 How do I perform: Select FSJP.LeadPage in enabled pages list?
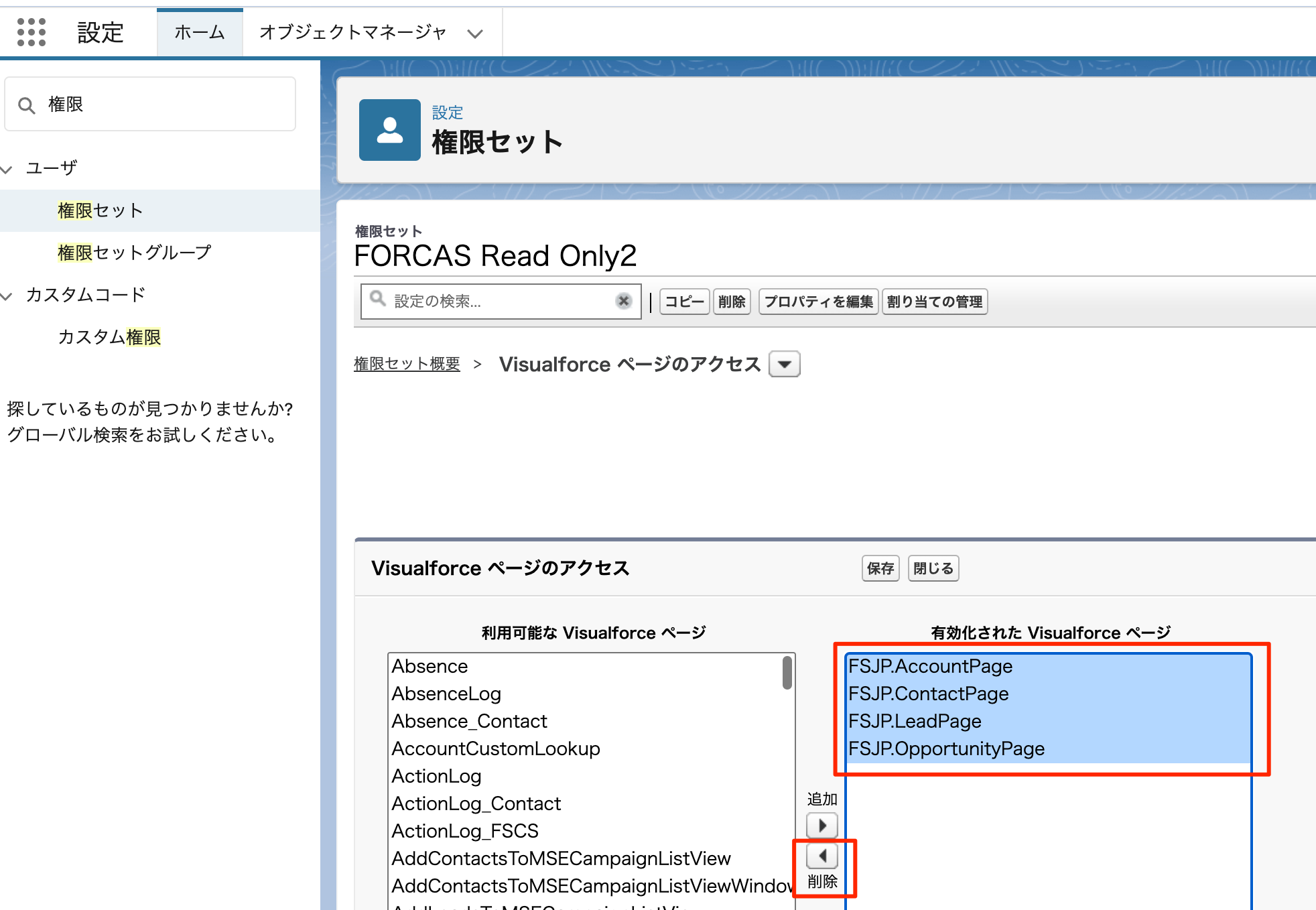[915, 721]
